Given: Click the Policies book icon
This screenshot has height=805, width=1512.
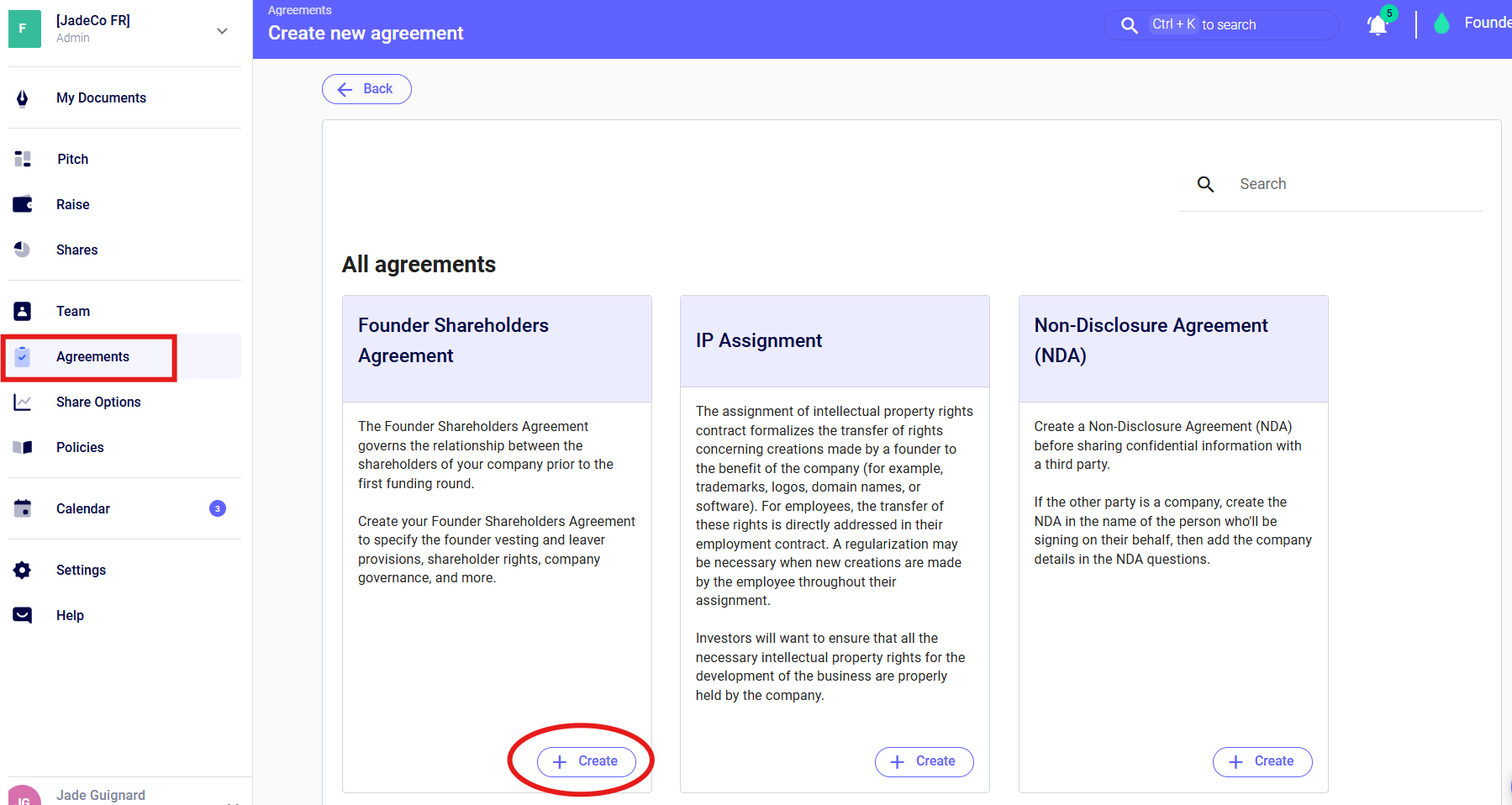Looking at the screenshot, I should tap(23, 447).
